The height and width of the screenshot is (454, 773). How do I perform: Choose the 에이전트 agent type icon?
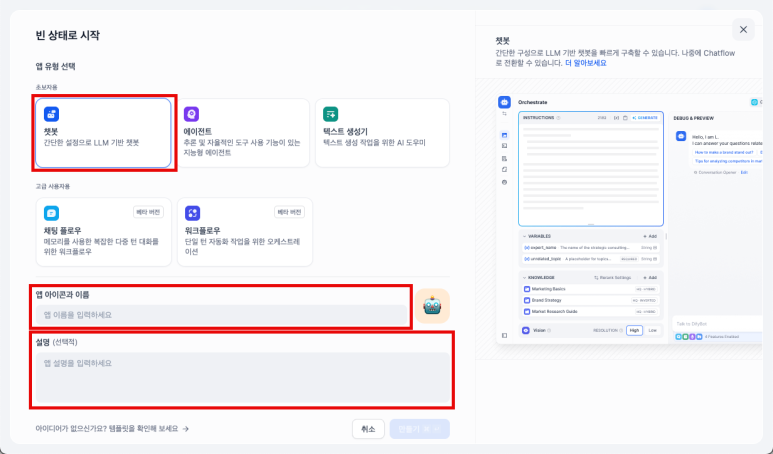pos(191,114)
